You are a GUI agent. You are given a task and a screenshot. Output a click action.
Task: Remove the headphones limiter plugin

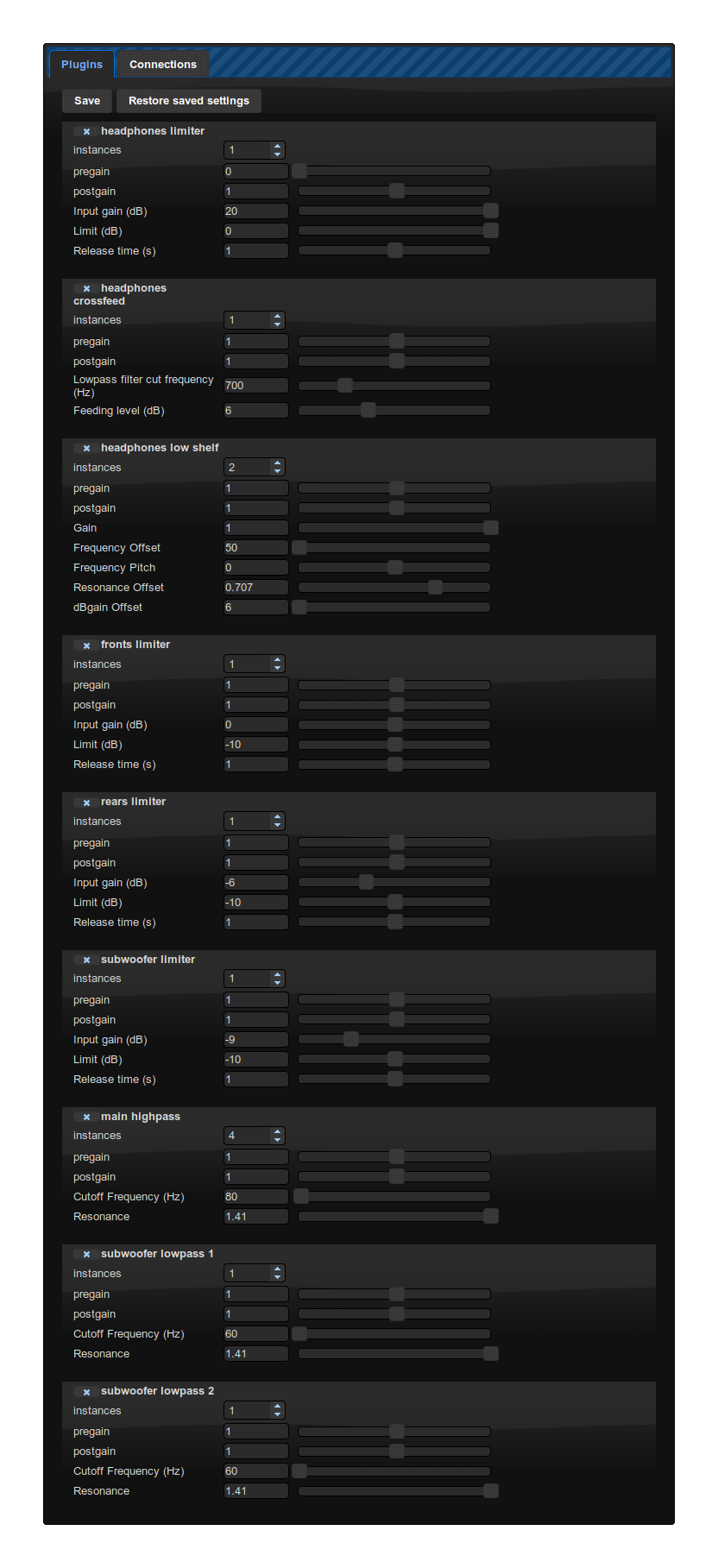click(x=86, y=132)
